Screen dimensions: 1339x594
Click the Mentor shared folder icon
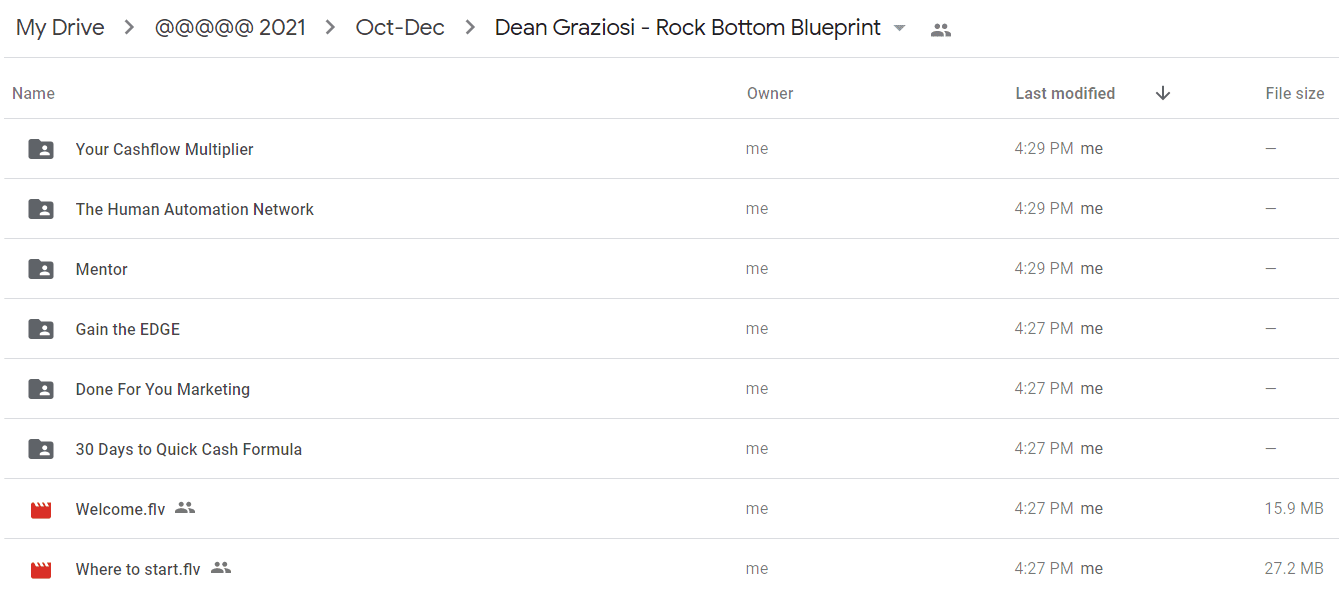tap(41, 269)
